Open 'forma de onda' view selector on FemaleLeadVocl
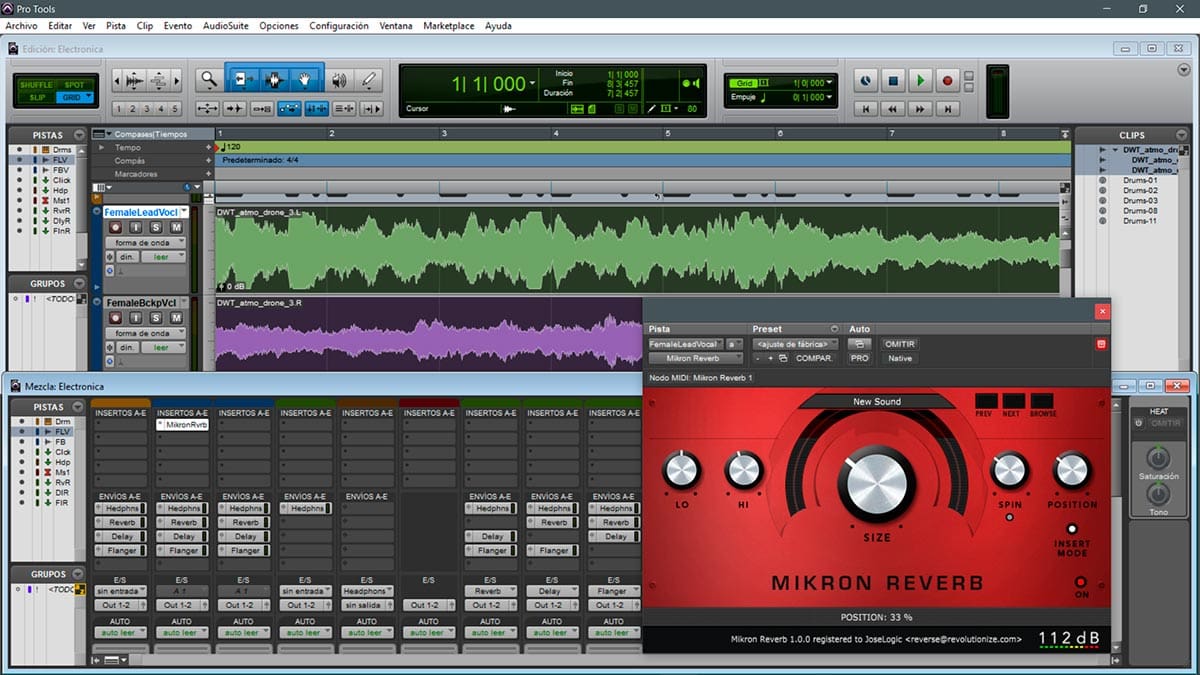Screen dimensions: 1200x675 coord(146,242)
